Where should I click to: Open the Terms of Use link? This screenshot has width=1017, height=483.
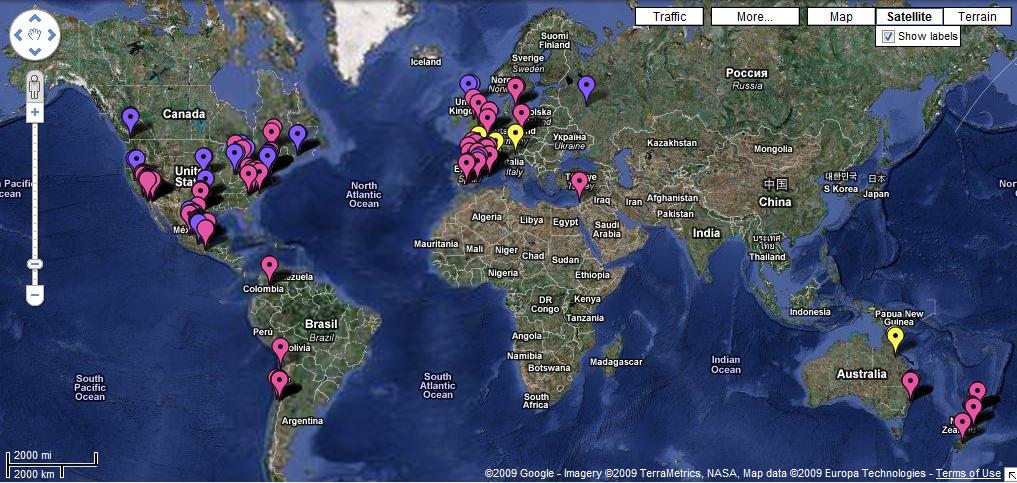pyautogui.click(x=968, y=473)
